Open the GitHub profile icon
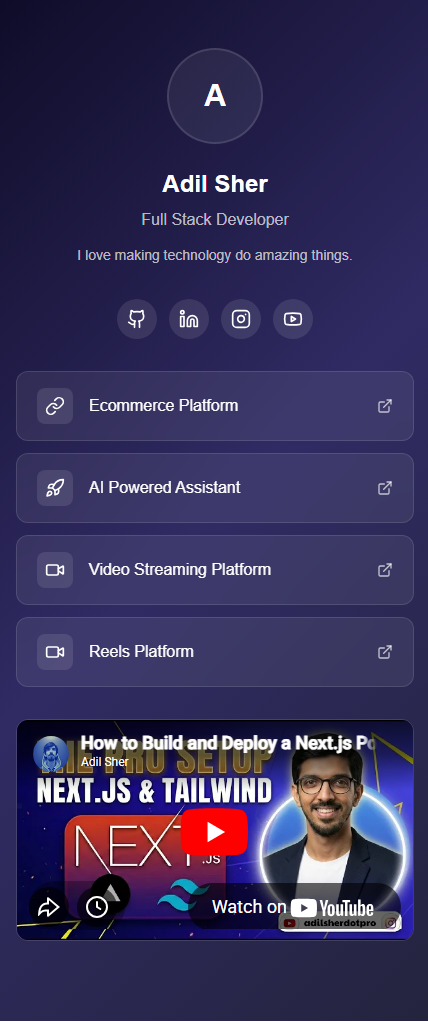Screen dimensions: 428x1024 click(x=137, y=319)
